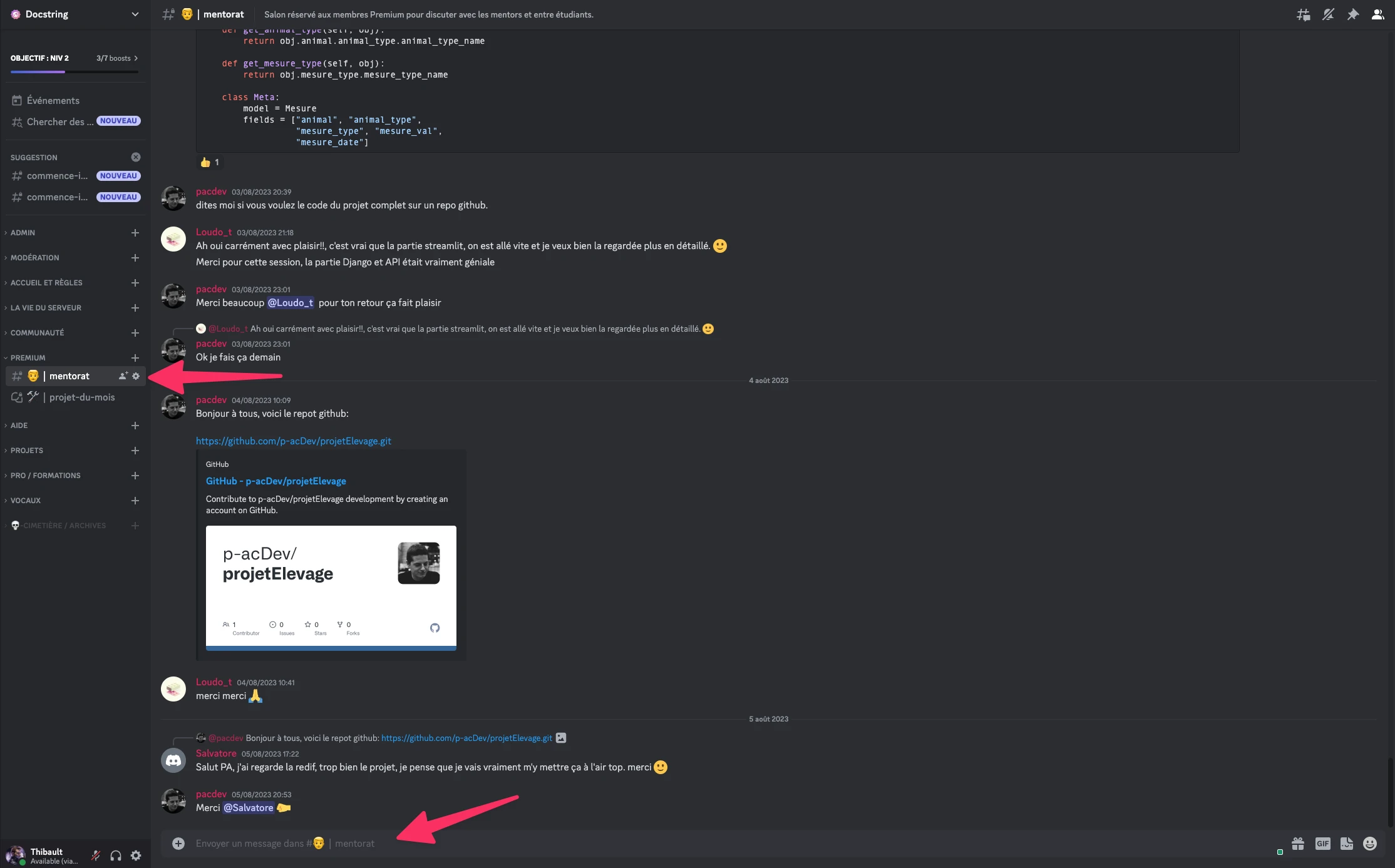This screenshot has height=868, width=1395.
Task: Open the emoji picker smiley
Action: (x=1370, y=844)
